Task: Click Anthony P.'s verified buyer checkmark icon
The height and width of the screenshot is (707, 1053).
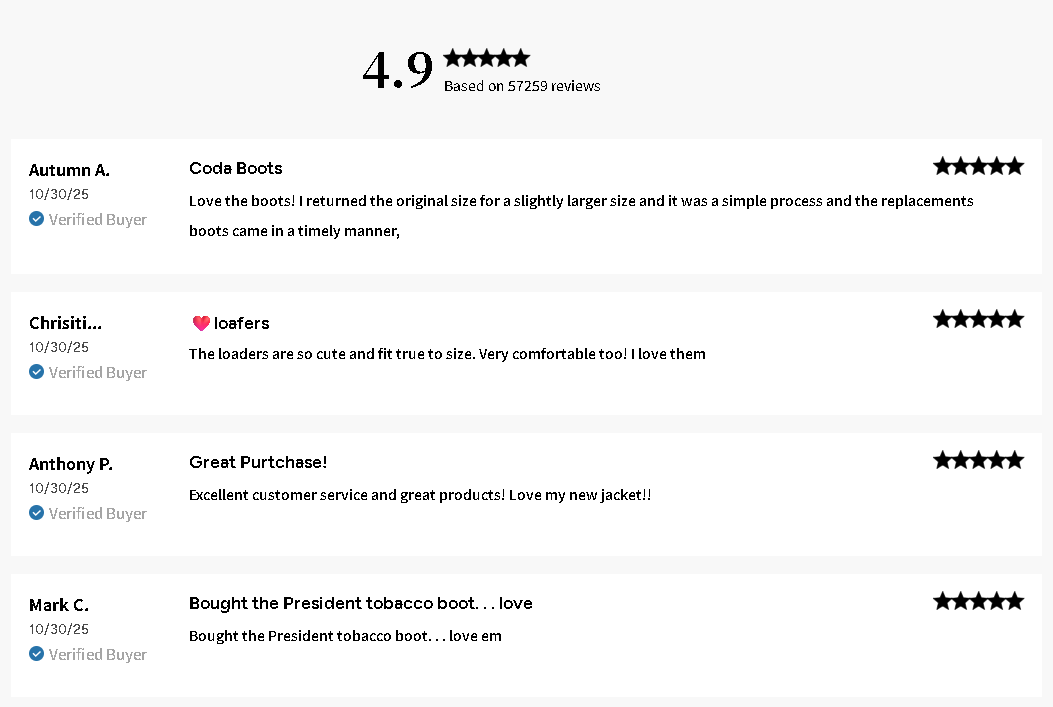Action: (x=37, y=513)
